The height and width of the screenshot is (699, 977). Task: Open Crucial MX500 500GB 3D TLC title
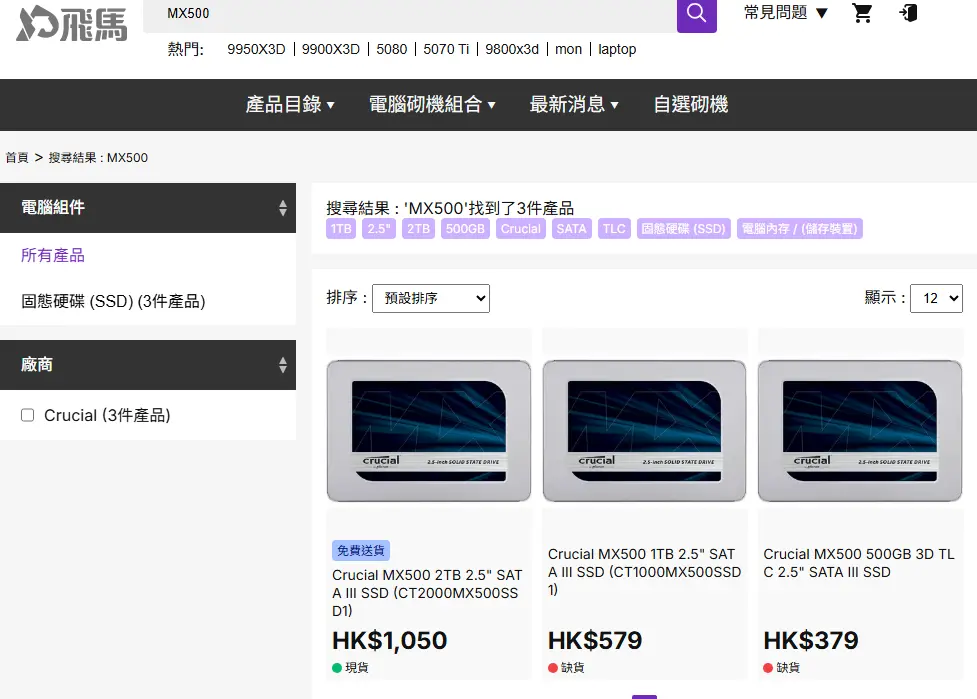pos(859,563)
